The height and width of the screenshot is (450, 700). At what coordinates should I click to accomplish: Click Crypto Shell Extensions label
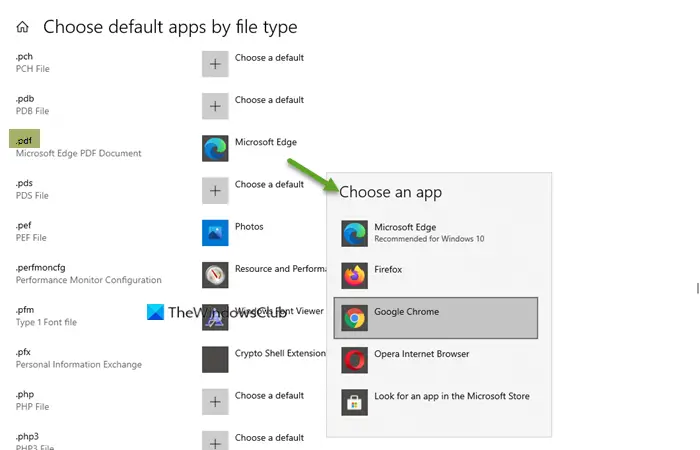pyautogui.click(x=280, y=353)
